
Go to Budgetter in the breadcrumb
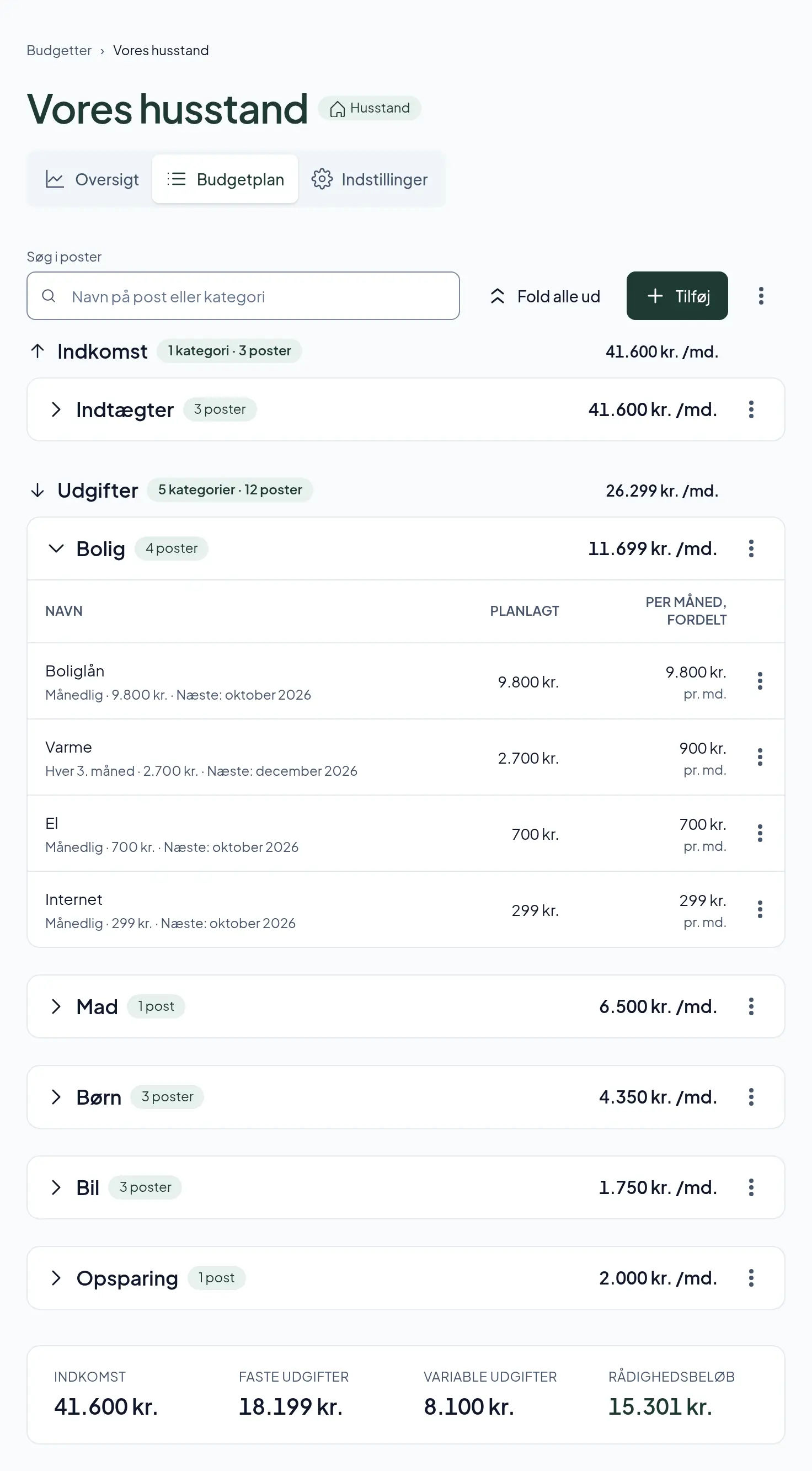(59, 50)
